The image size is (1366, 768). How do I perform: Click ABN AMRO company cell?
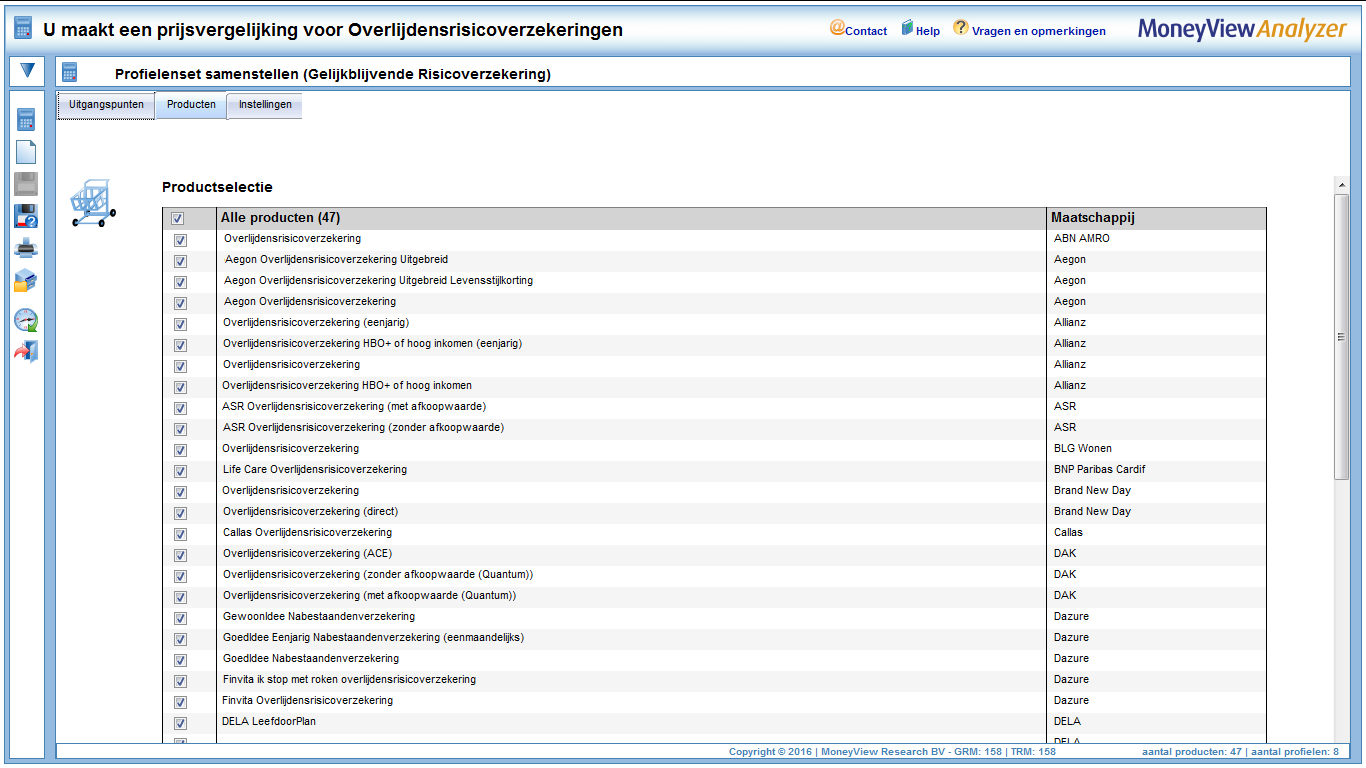point(1082,238)
